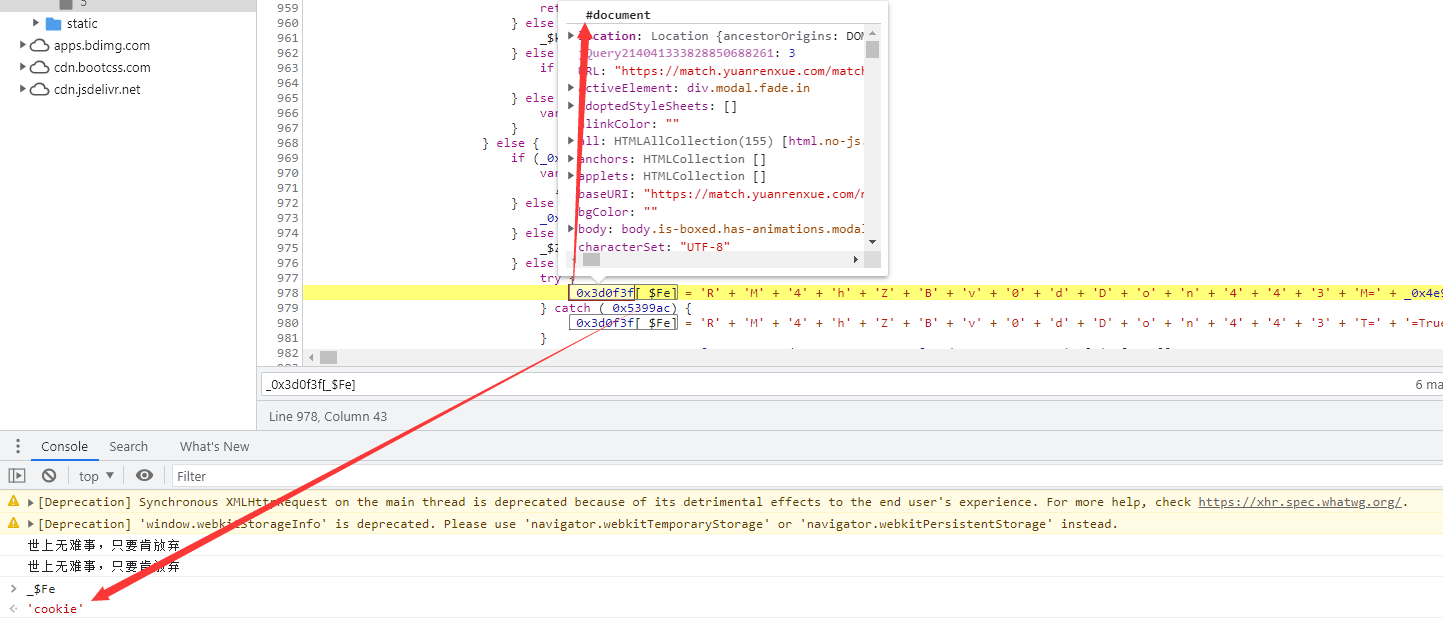Switch to the What's New tab

click(x=214, y=447)
